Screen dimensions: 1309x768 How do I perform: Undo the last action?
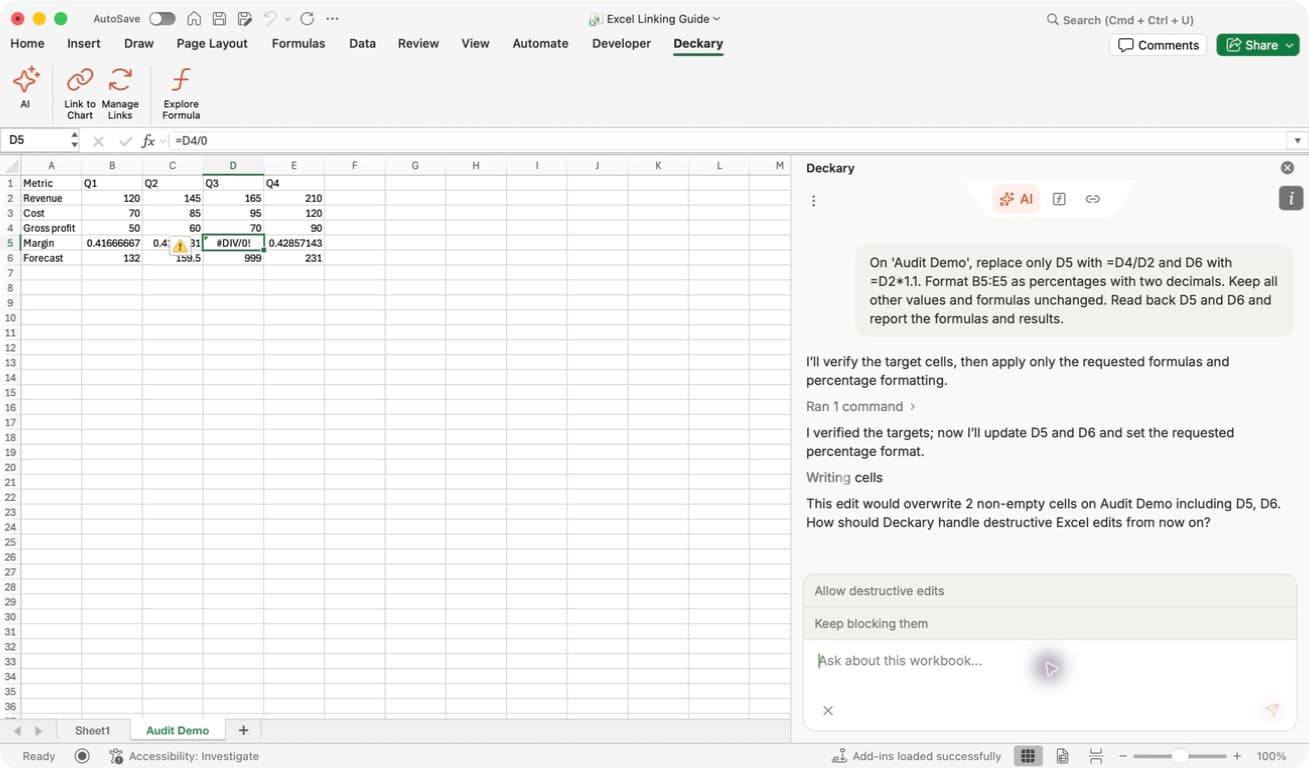[x=269, y=19]
